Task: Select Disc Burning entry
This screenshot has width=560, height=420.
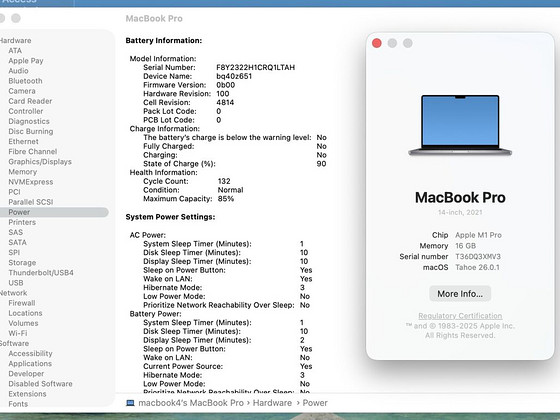Action: (31, 131)
